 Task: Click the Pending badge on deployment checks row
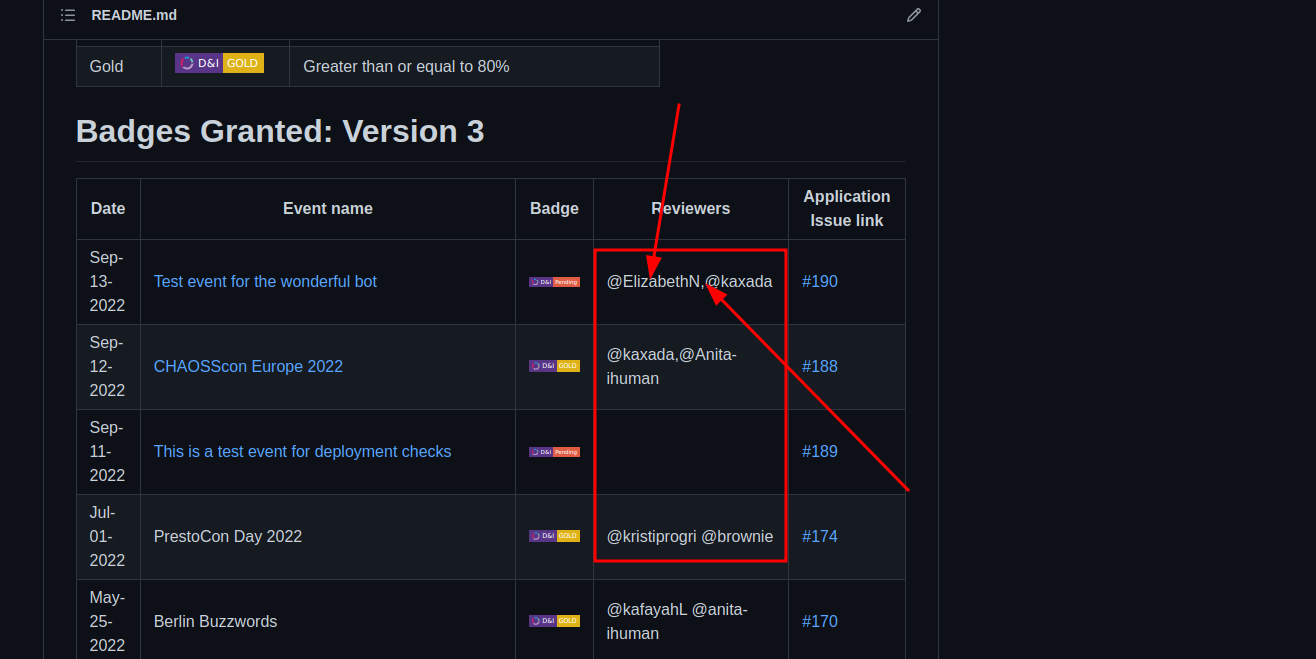(554, 451)
